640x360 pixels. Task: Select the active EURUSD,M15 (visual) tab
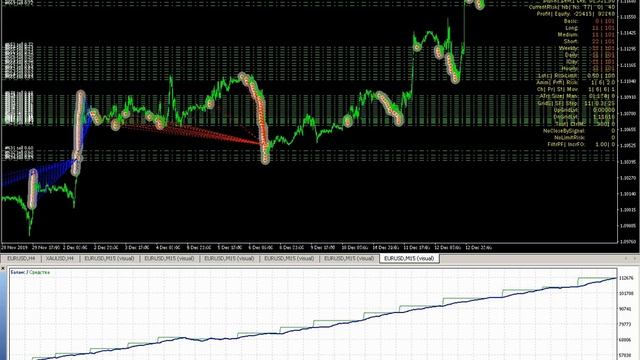pos(409,258)
